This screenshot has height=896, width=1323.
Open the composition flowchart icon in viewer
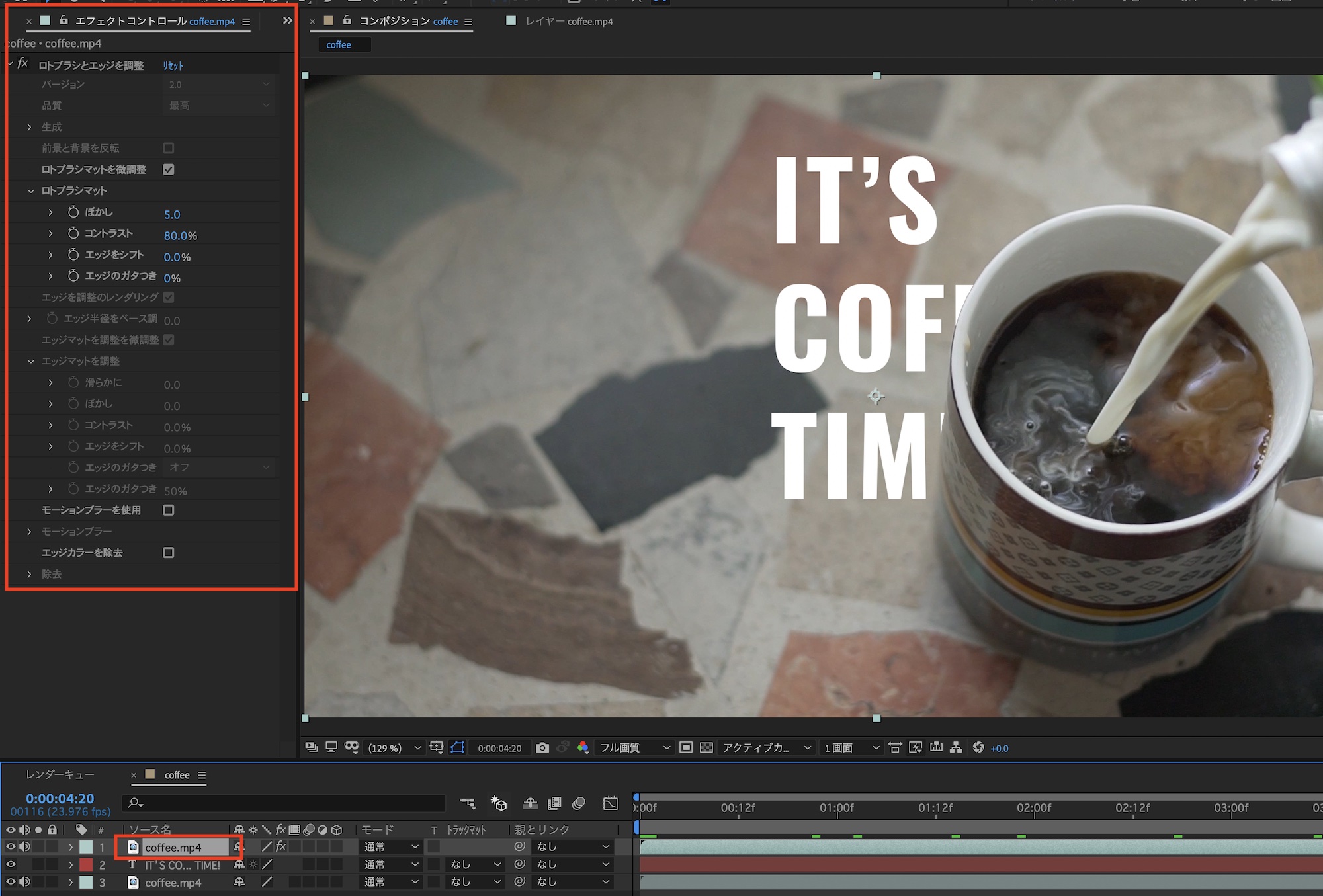click(x=956, y=748)
